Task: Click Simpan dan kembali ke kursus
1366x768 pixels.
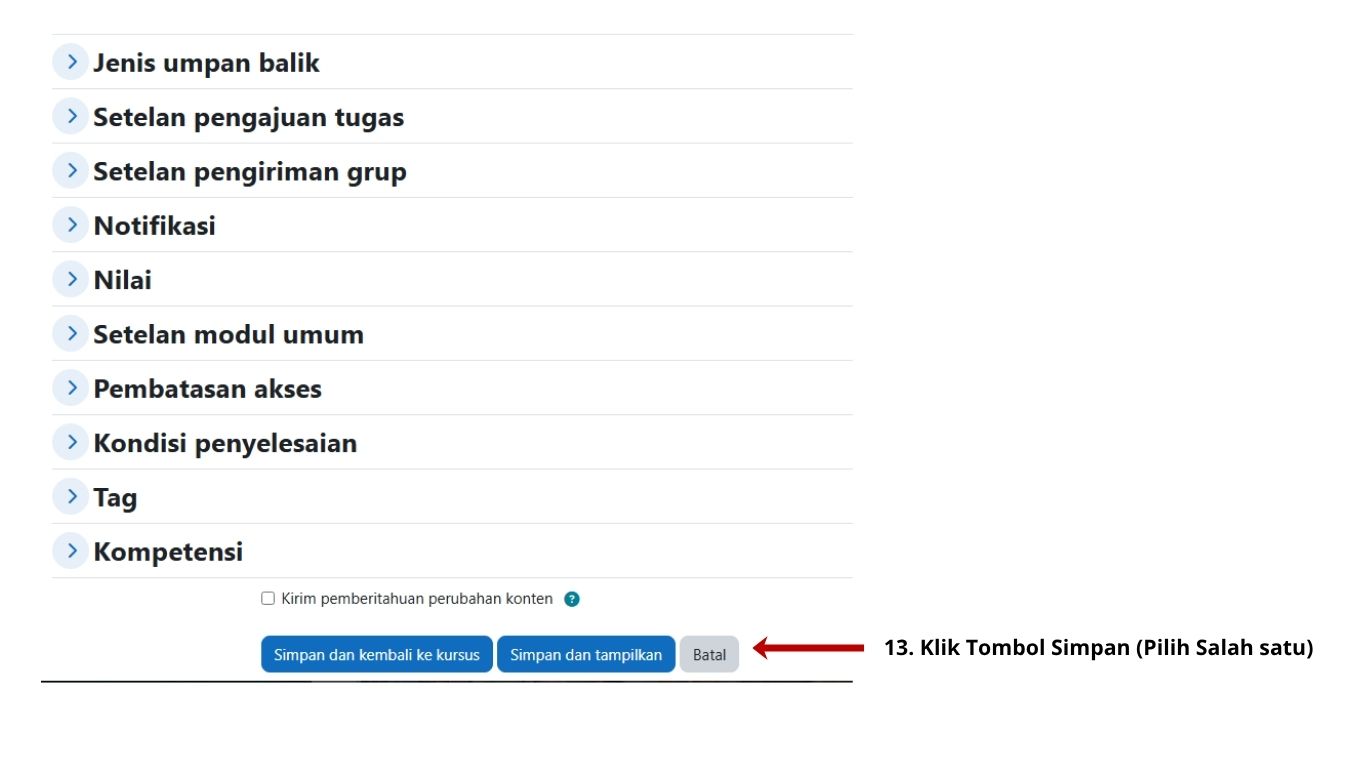Action: 377,655
